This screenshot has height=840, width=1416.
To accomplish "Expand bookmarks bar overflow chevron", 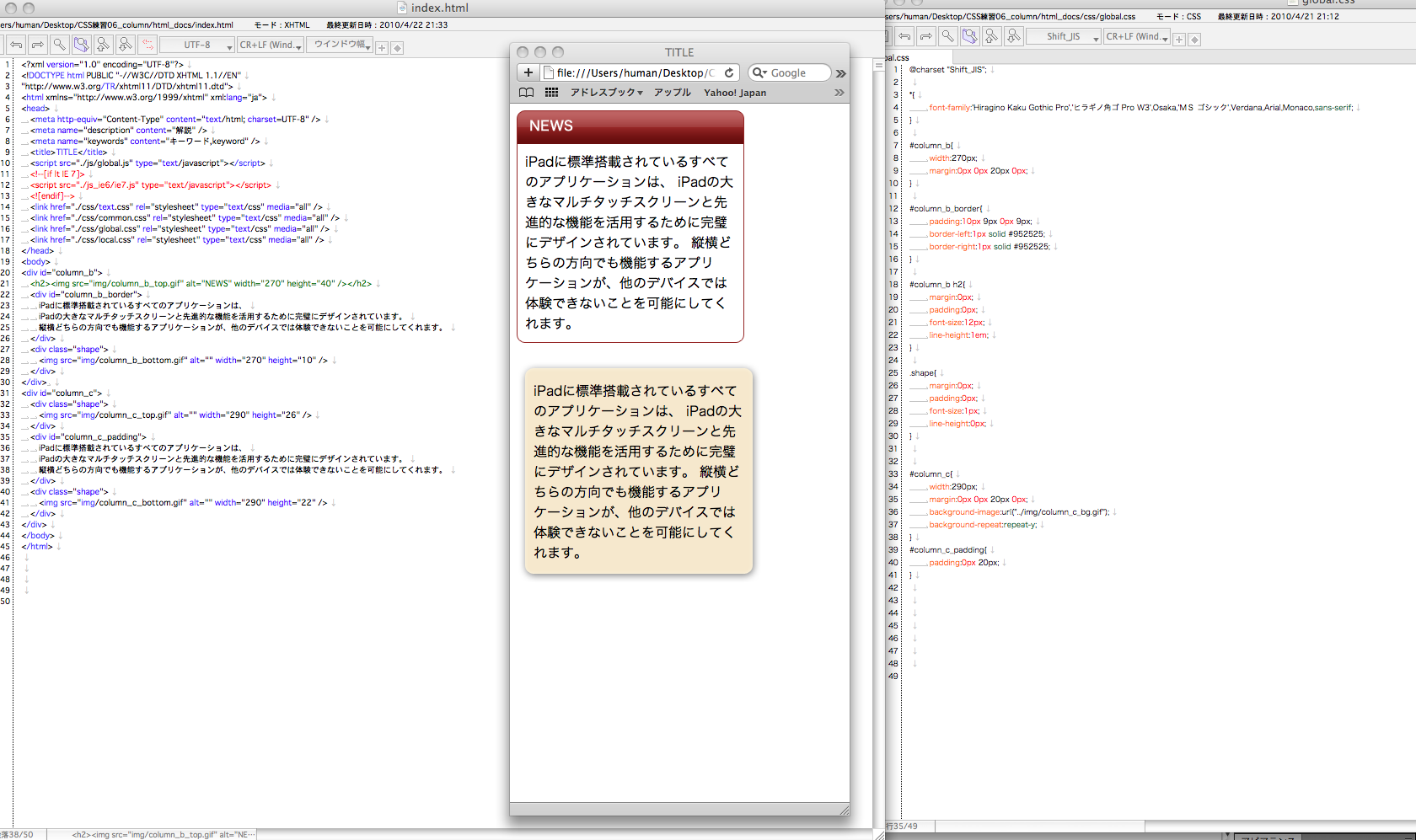I will coord(839,93).
